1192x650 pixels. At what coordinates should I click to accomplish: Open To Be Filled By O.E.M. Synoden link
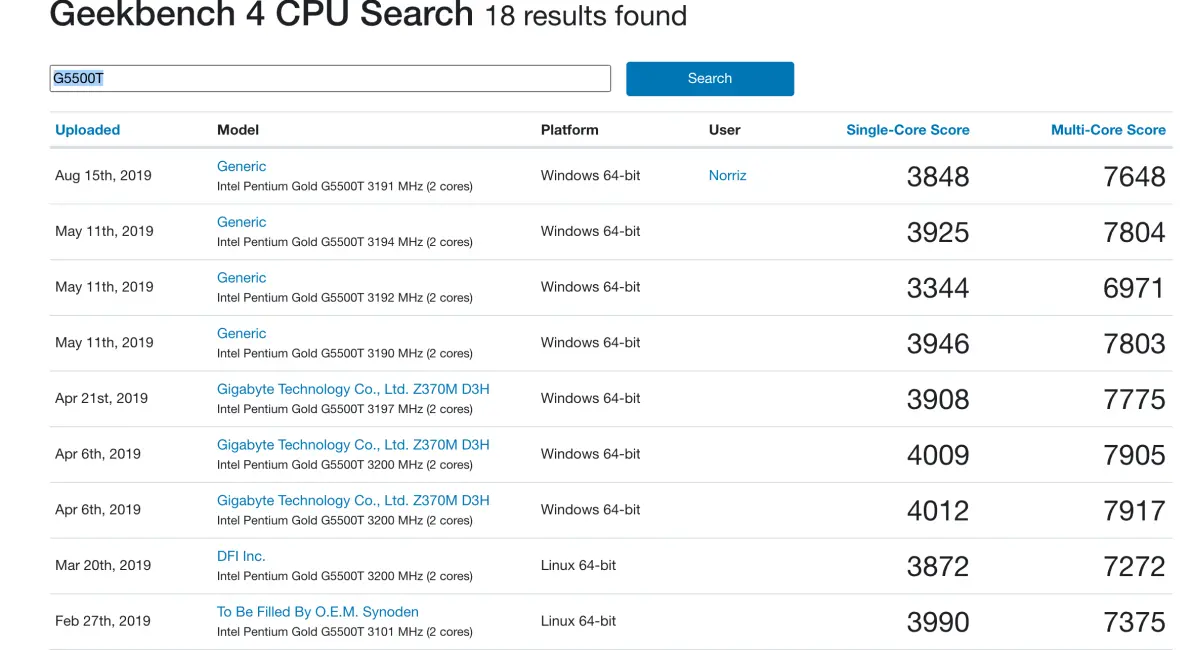(x=318, y=612)
